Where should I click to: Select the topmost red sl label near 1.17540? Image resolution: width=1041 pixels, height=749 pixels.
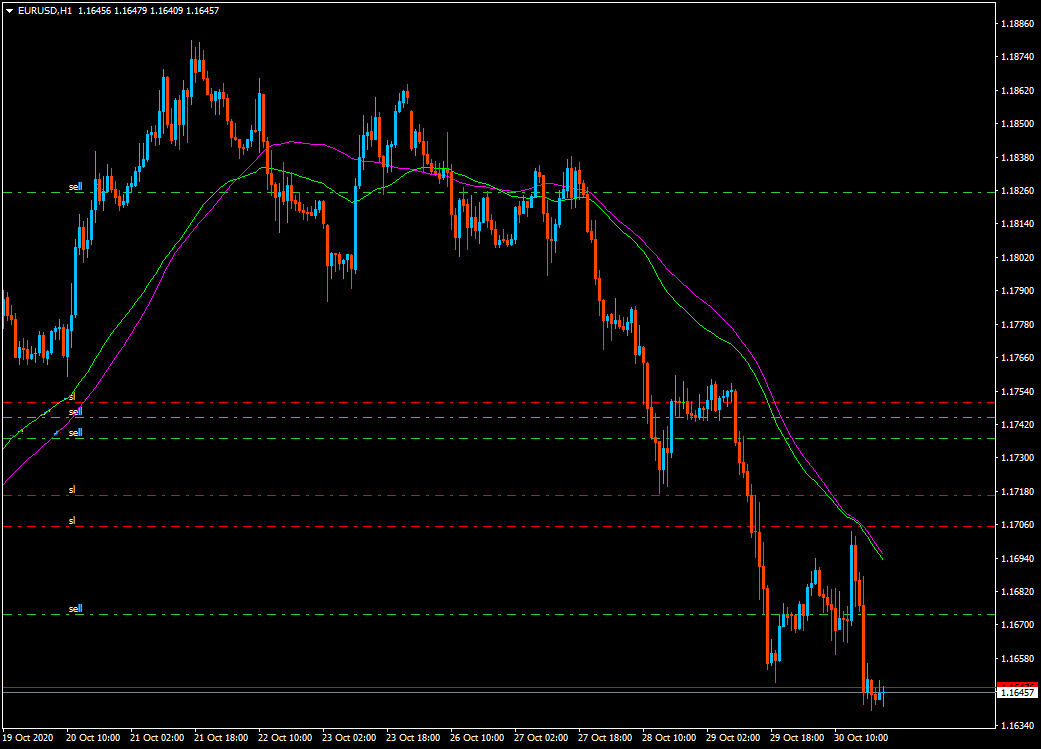[72, 396]
